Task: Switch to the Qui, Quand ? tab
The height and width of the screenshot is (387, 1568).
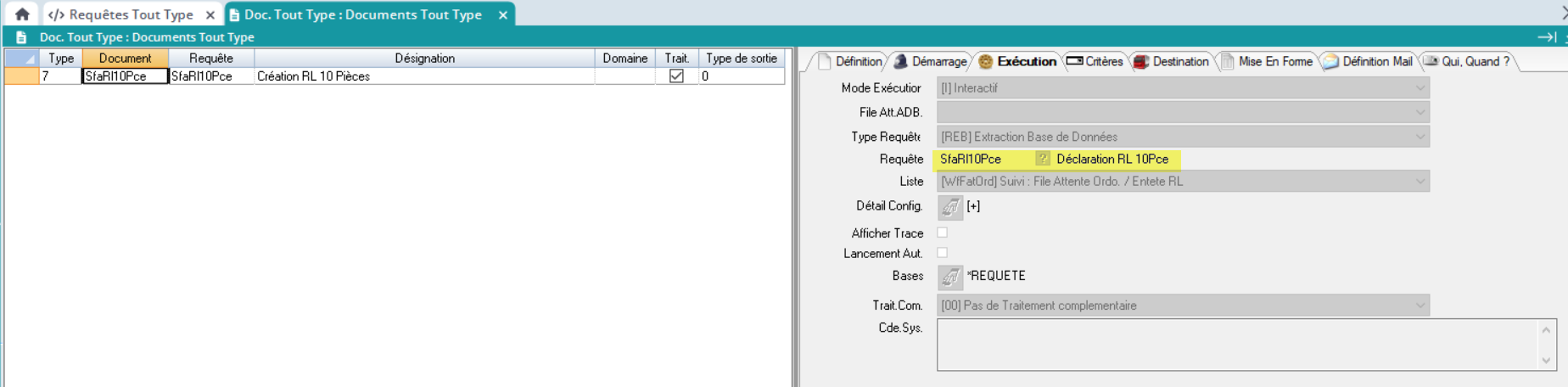Action: (x=1467, y=61)
